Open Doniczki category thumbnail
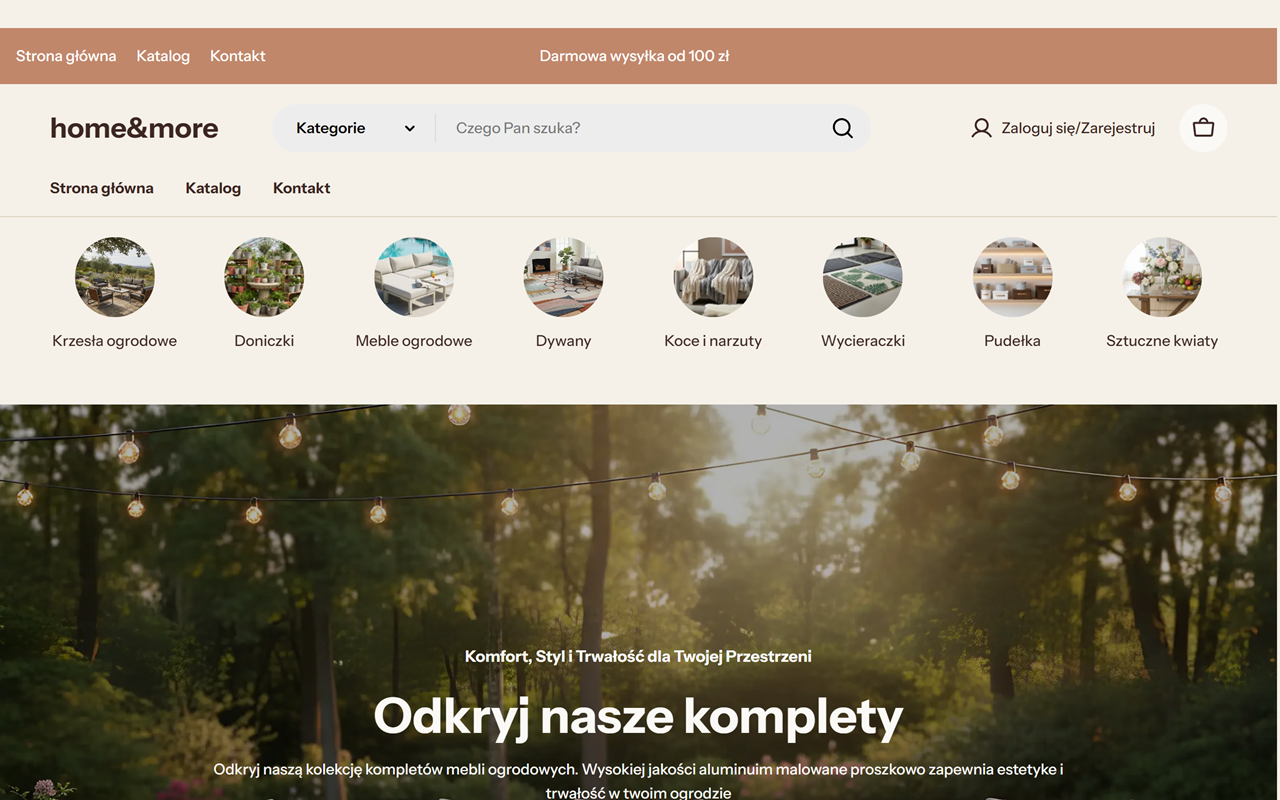This screenshot has height=800, width=1280. (x=264, y=277)
